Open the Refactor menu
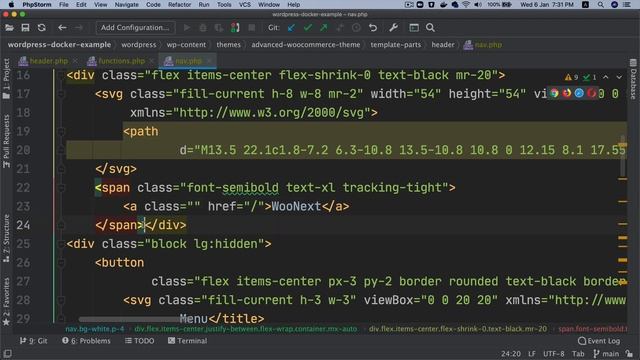This screenshot has width=640, height=360. pyautogui.click(x=179, y=4)
